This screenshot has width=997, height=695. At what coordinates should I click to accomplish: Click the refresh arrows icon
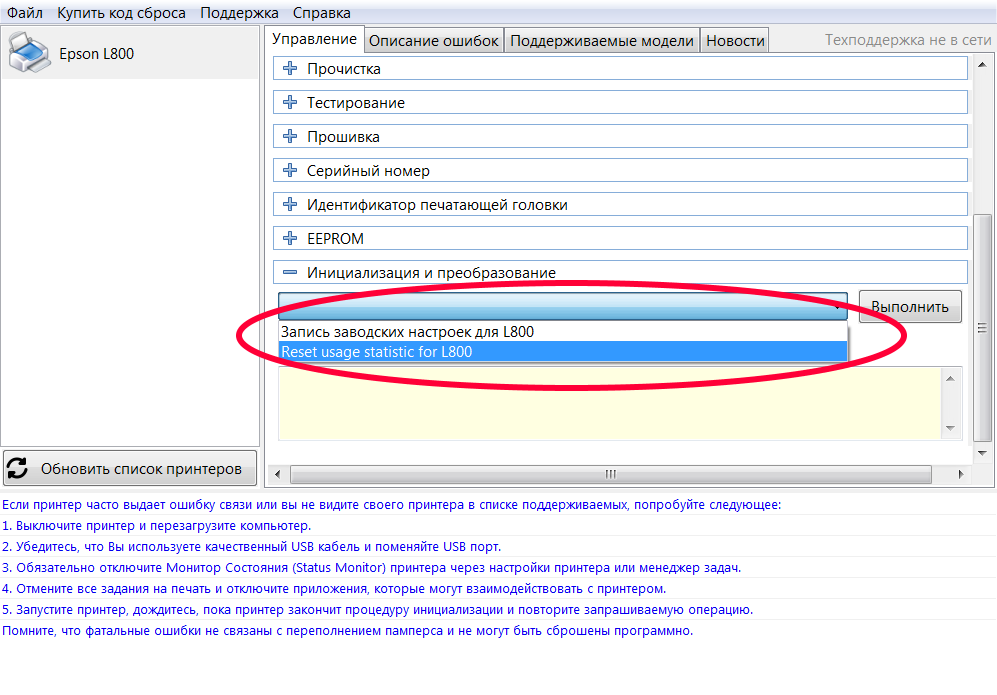point(17,469)
